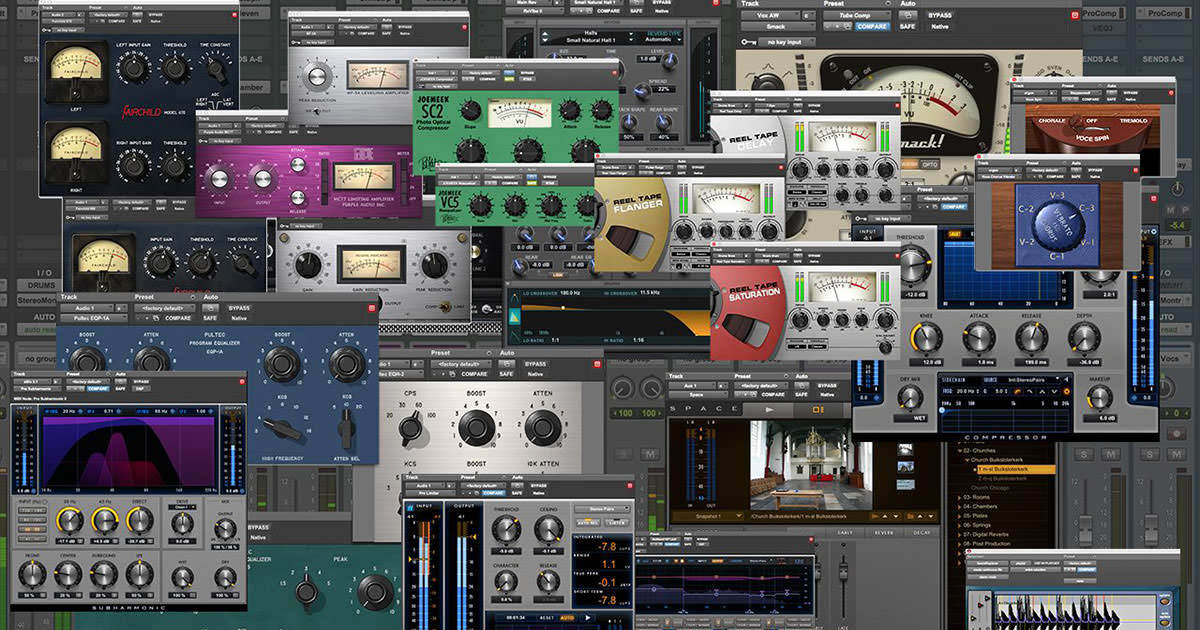The image size is (1200, 630).
Task: Toggle BYPASS in the Fairchild 670 header
Action: click(155, 17)
